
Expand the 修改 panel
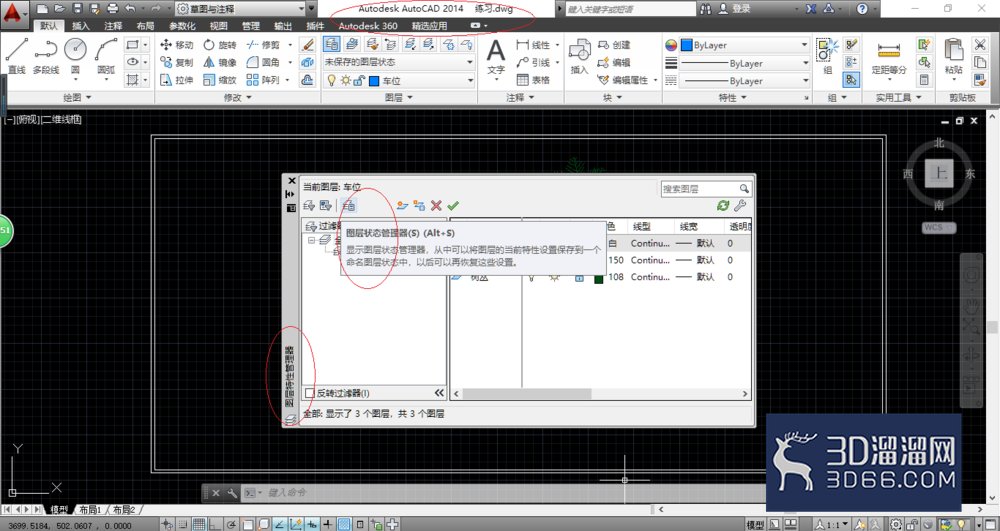[238, 98]
